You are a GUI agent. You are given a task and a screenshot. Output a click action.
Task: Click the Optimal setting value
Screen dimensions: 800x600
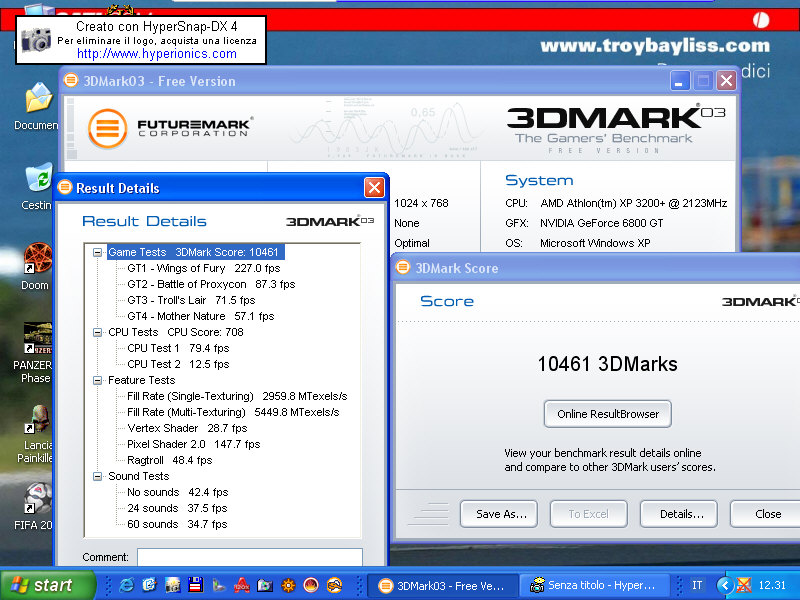[x=412, y=243]
